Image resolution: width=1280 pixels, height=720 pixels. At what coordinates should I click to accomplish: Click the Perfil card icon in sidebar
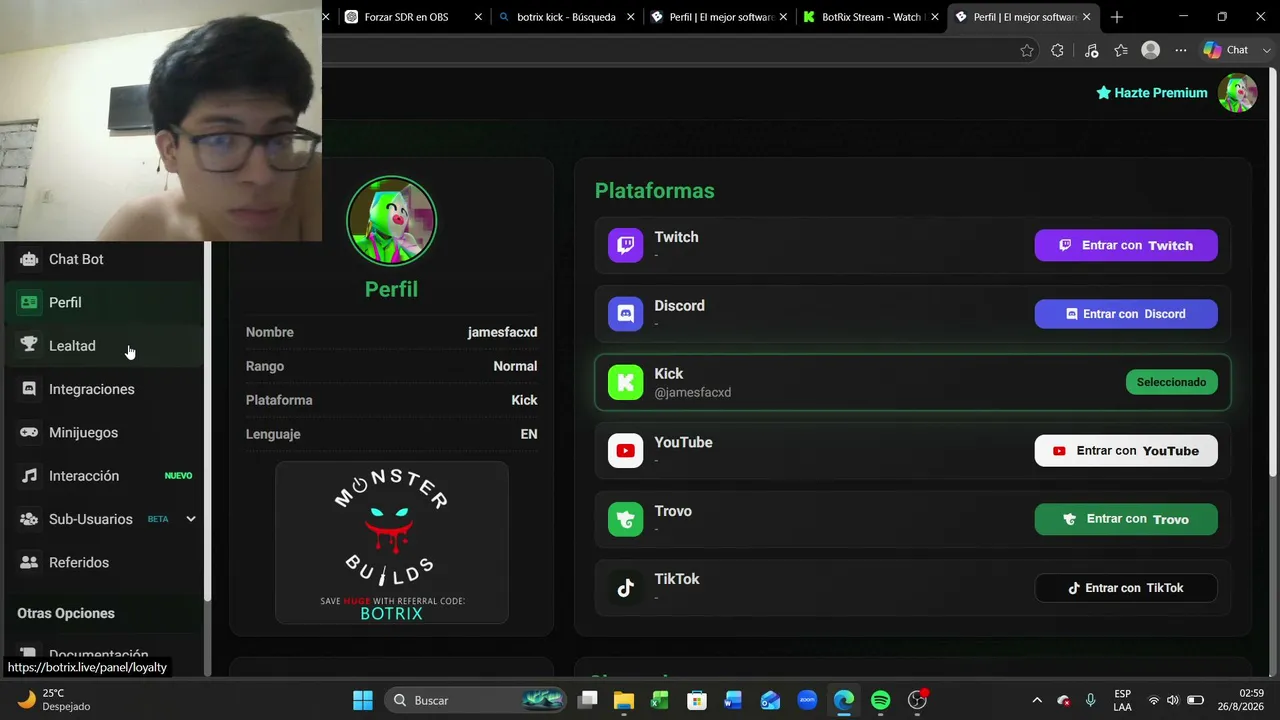[x=29, y=302]
